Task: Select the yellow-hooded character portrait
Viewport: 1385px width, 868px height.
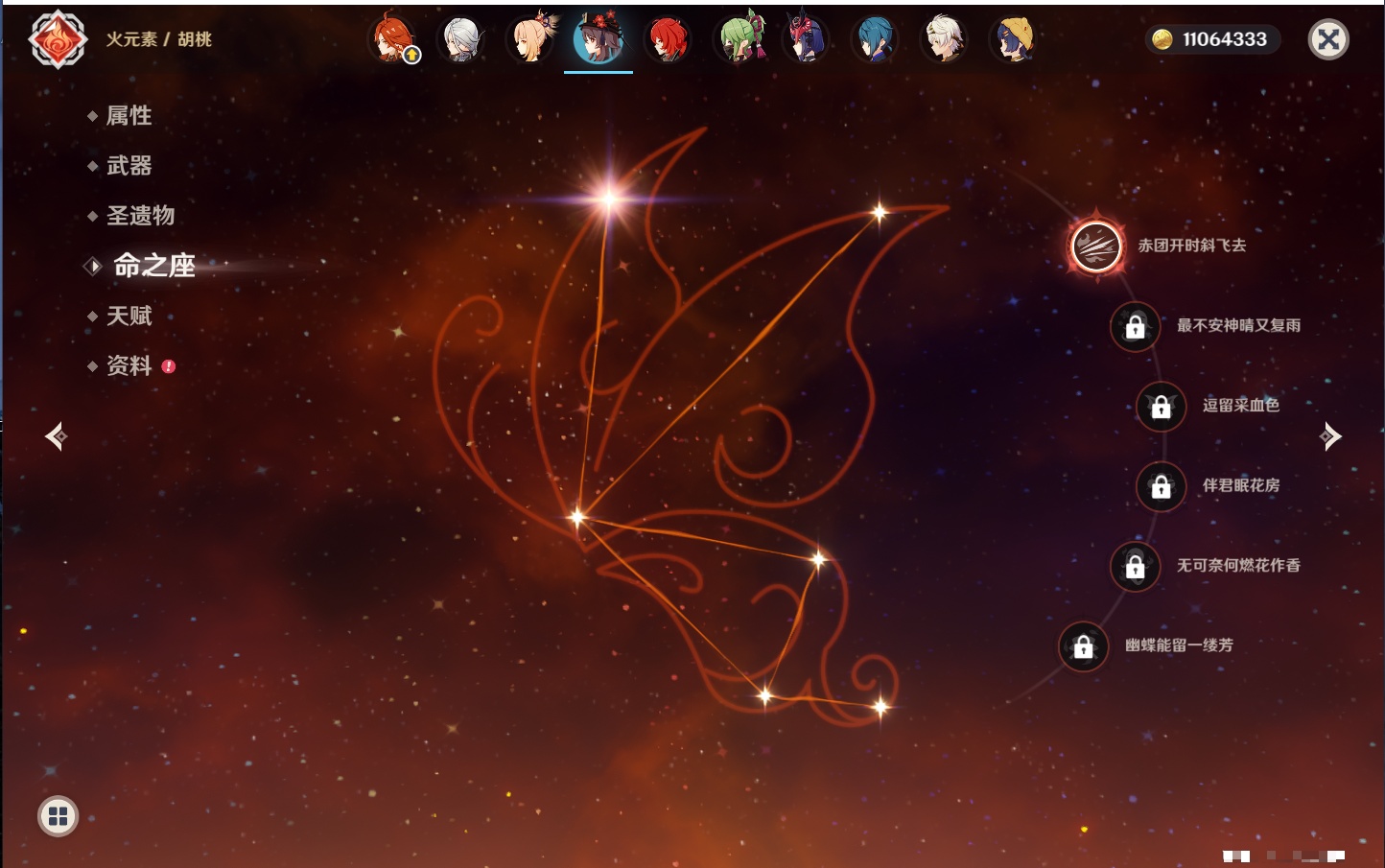Action: (x=1013, y=40)
